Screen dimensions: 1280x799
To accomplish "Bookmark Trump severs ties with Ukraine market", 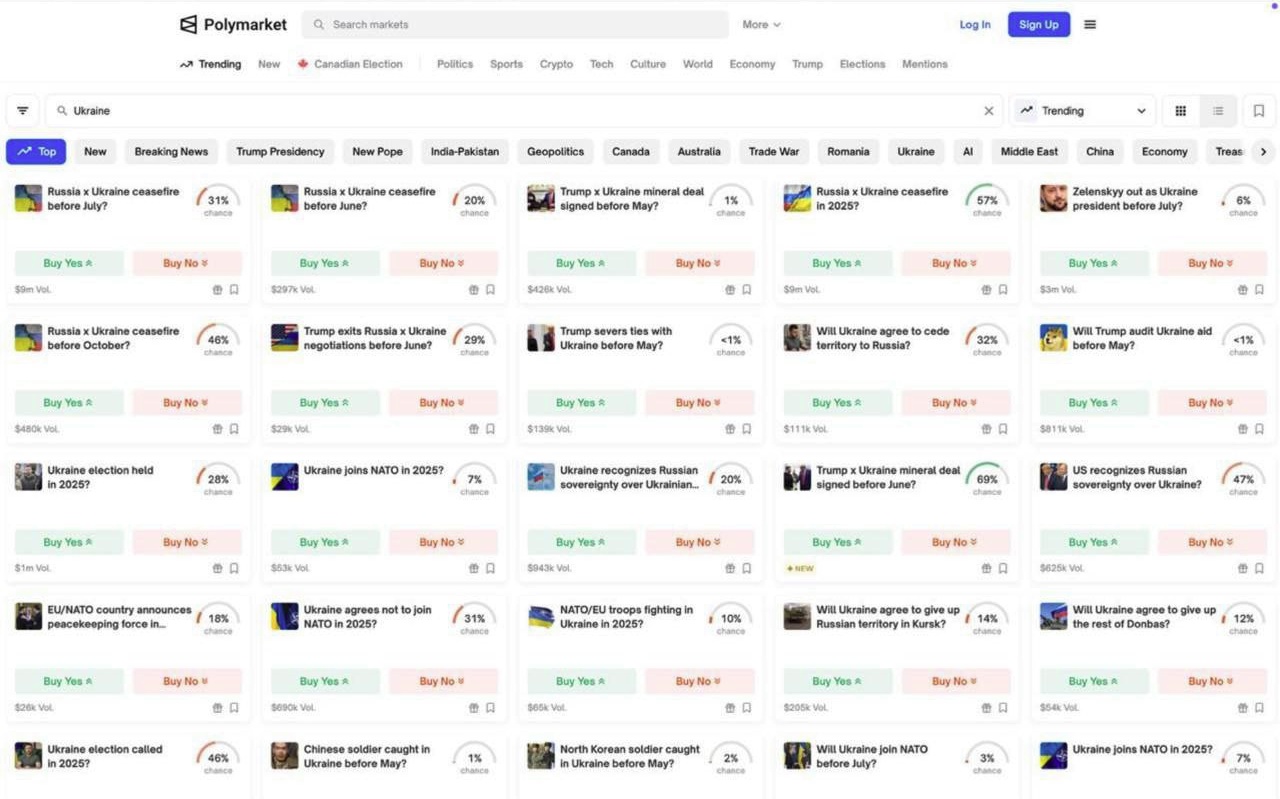I will (x=746, y=429).
